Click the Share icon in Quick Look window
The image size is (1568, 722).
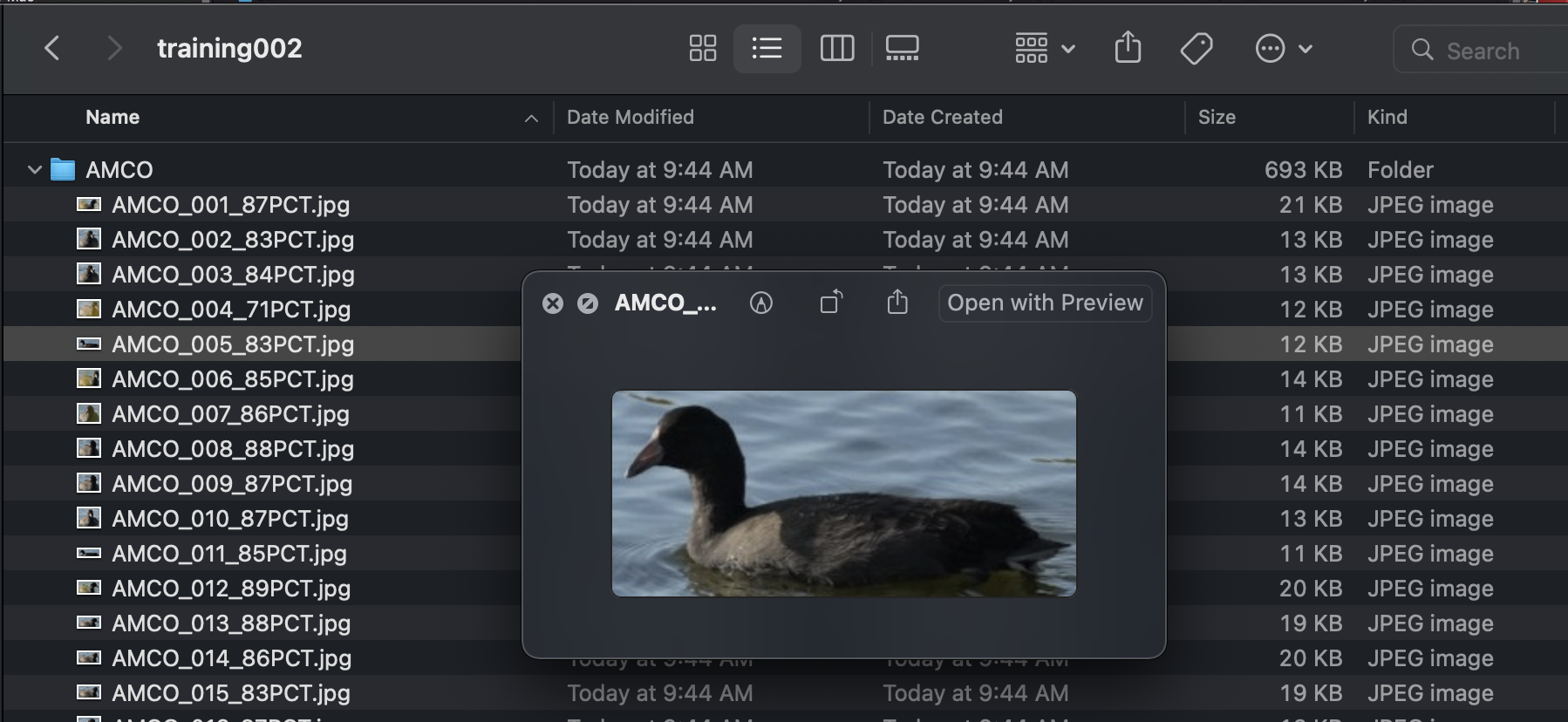click(897, 303)
